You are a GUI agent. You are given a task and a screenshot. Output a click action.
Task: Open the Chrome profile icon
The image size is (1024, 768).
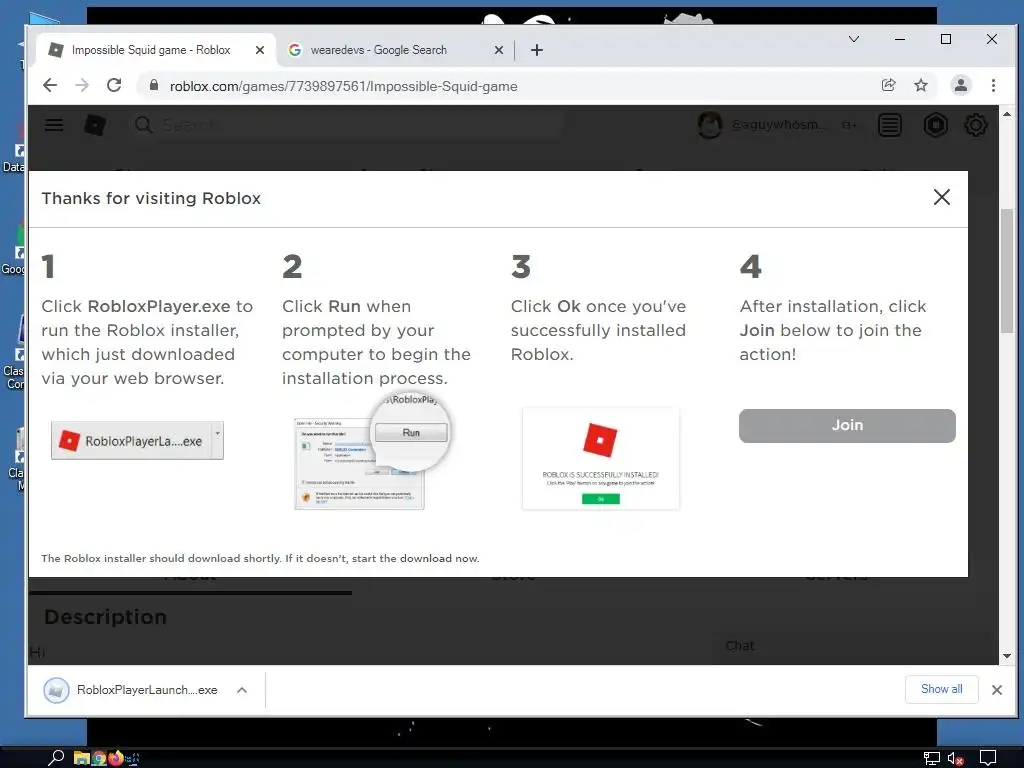coord(961,85)
